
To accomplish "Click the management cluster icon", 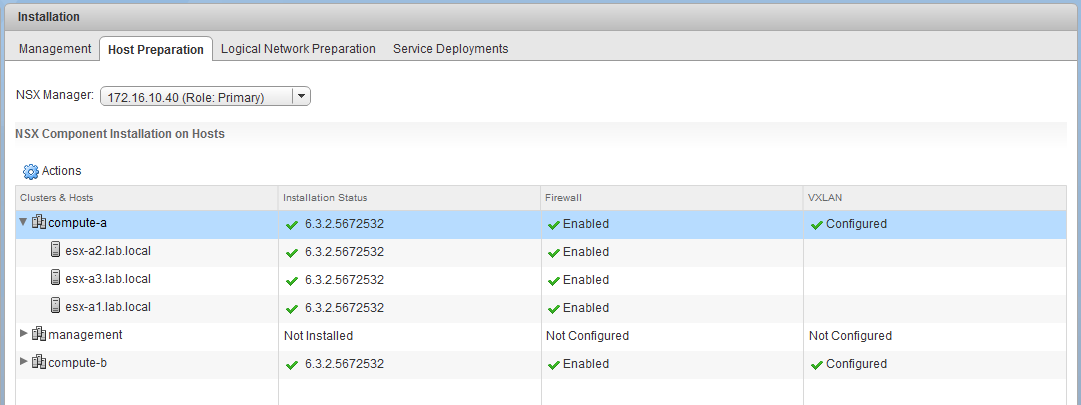I will pyautogui.click(x=39, y=335).
